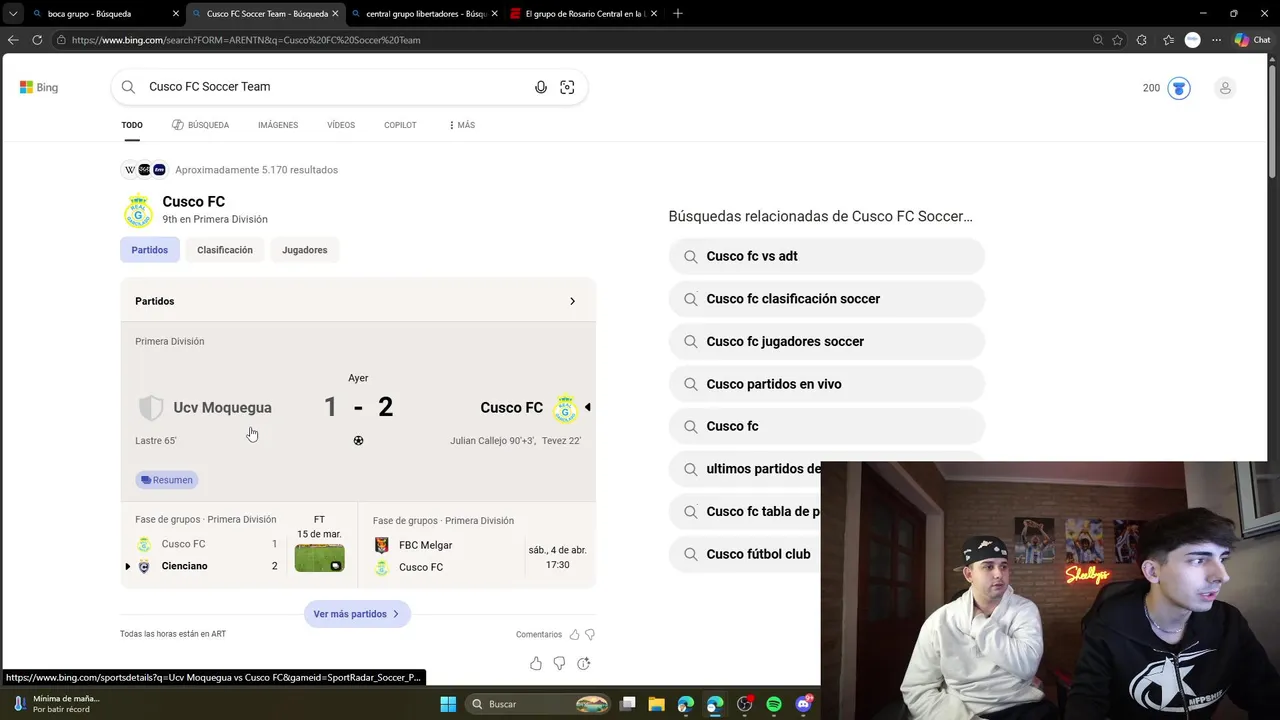This screenshot has height=720, width=1280.
Task: Open Task View on the taskbar
Action: point(627,704)
